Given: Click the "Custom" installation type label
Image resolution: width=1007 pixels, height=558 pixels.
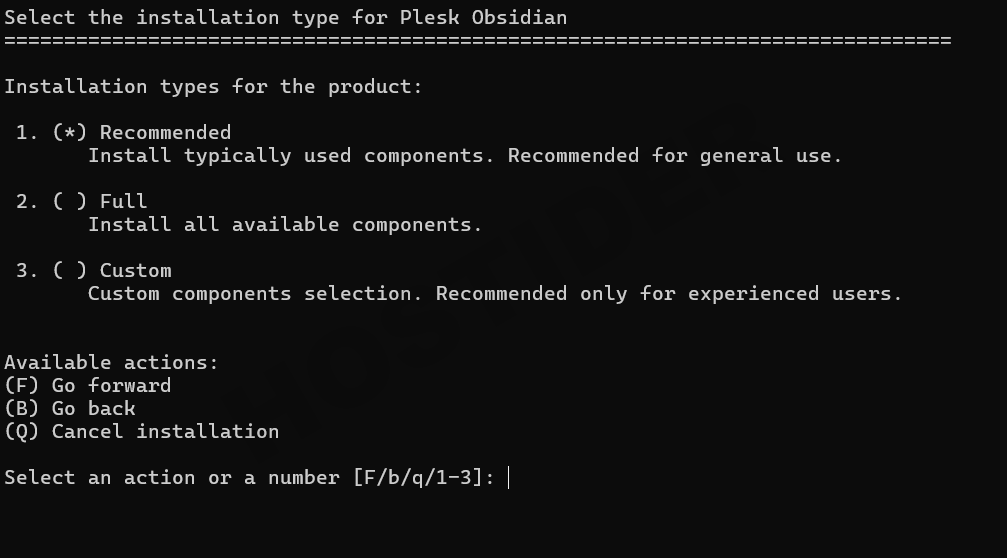Looking at the screenshot, I should 135,271.
